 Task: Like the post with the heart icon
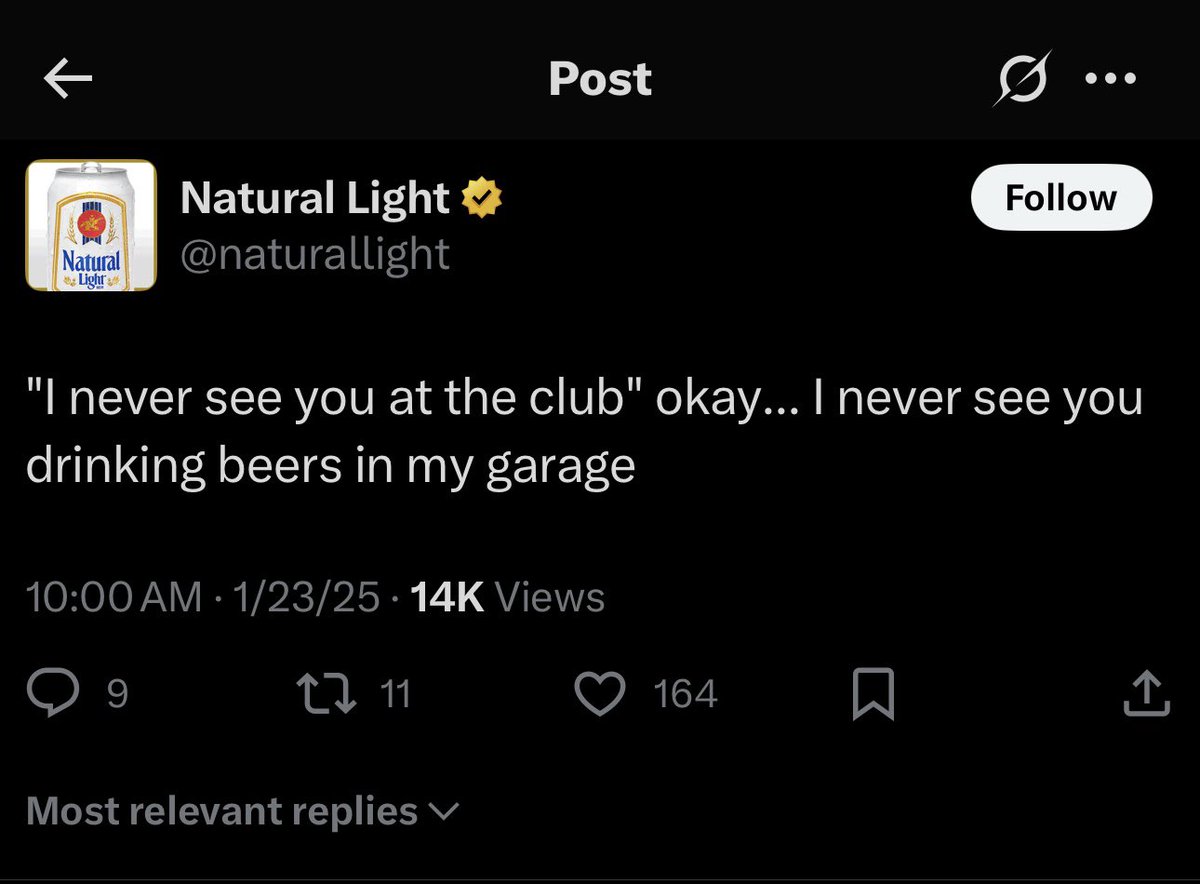coord(602,693)
